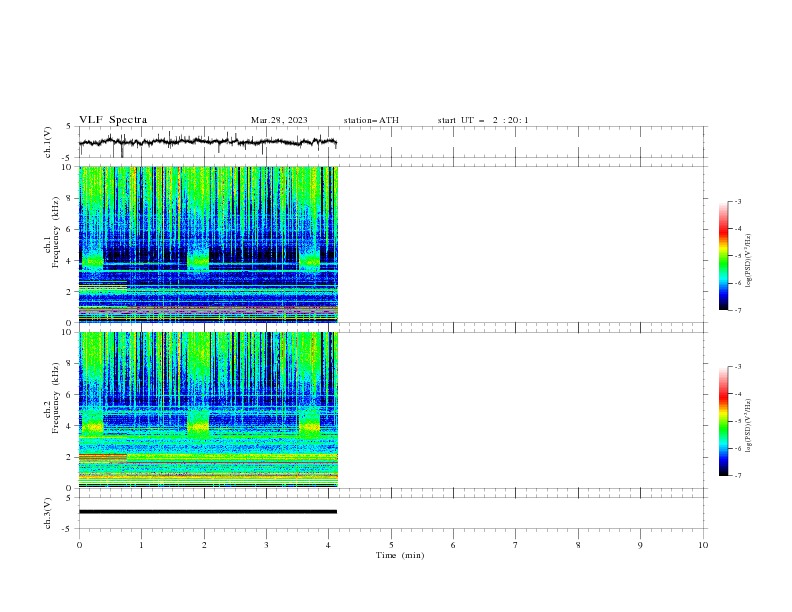This screenshot has width=792, height=612.
Task: Click the "-6" label on ch.2 colorbar
Action: click(738, 448)
